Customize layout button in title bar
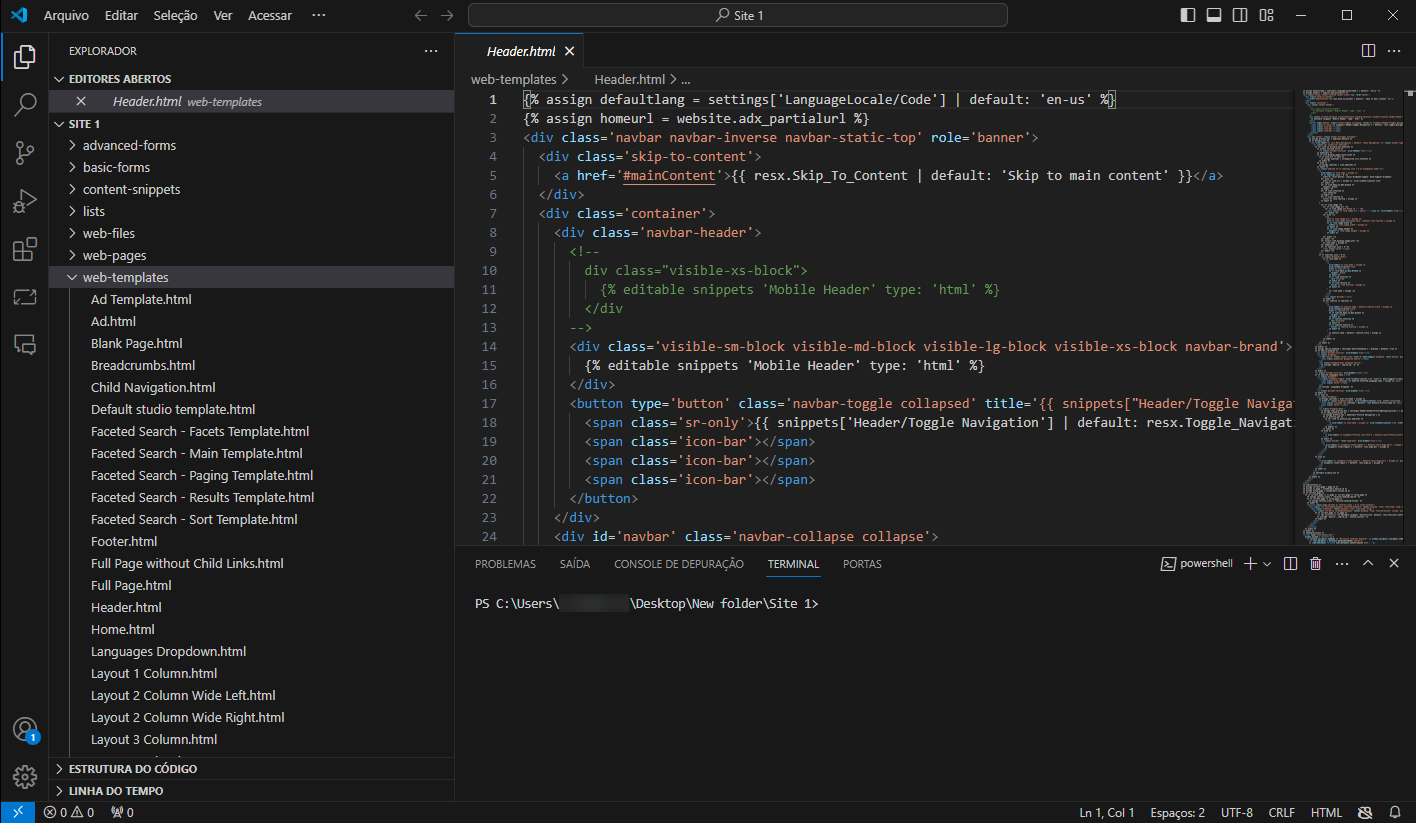Viewport: 1416px width, 823px height. 1267,15
